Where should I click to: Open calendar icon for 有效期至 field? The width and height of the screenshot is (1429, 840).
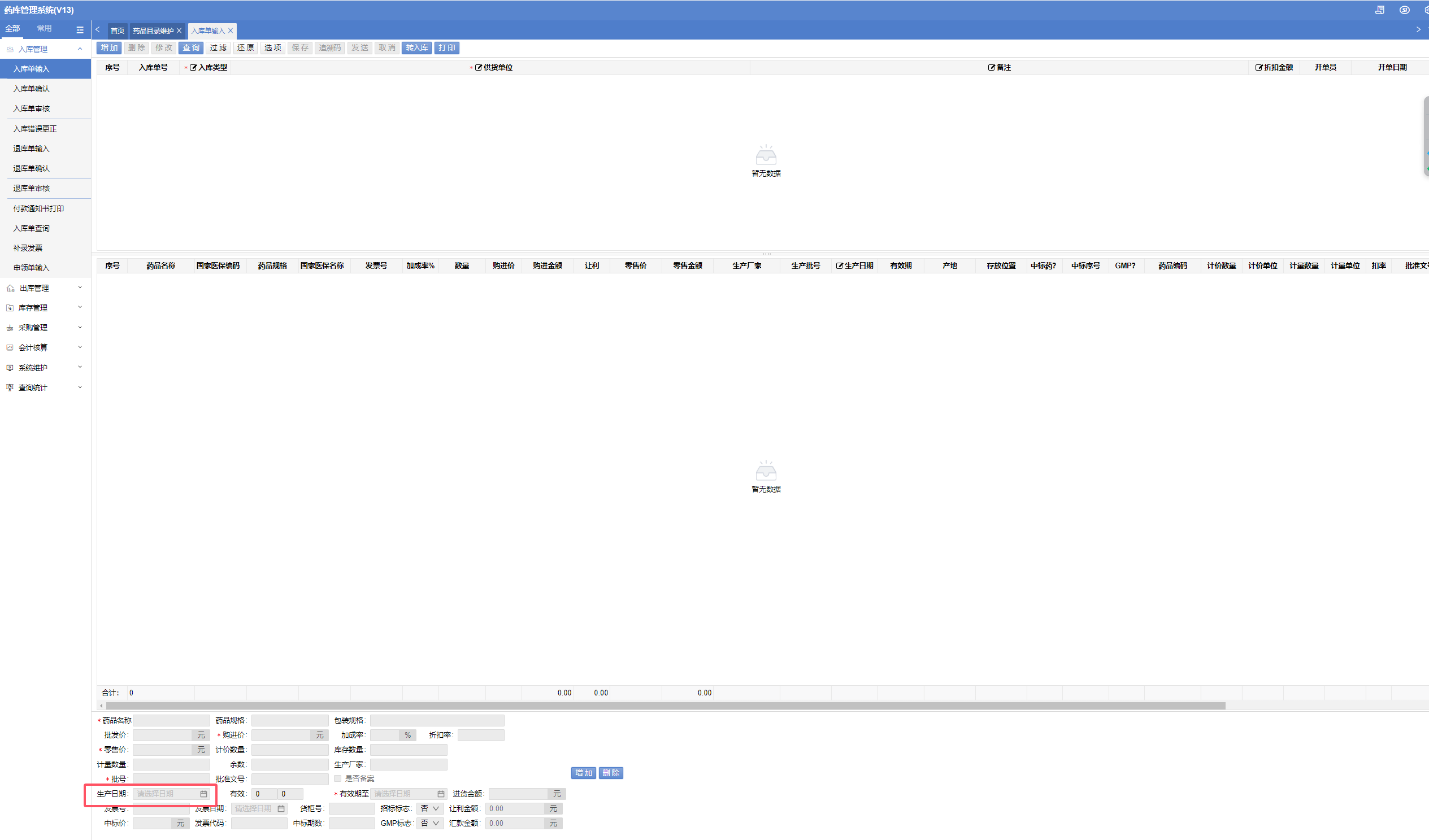(441, 794)
